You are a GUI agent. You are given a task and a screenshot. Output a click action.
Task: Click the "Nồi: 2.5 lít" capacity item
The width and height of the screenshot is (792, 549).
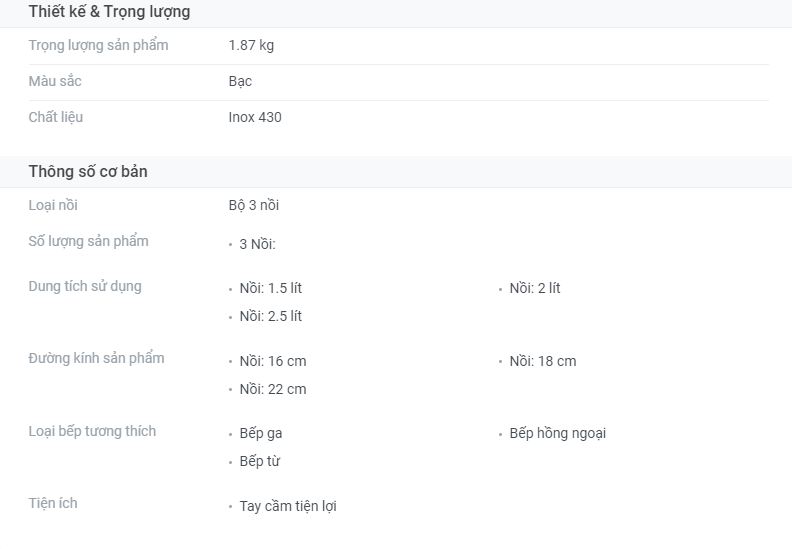[270, 316]
